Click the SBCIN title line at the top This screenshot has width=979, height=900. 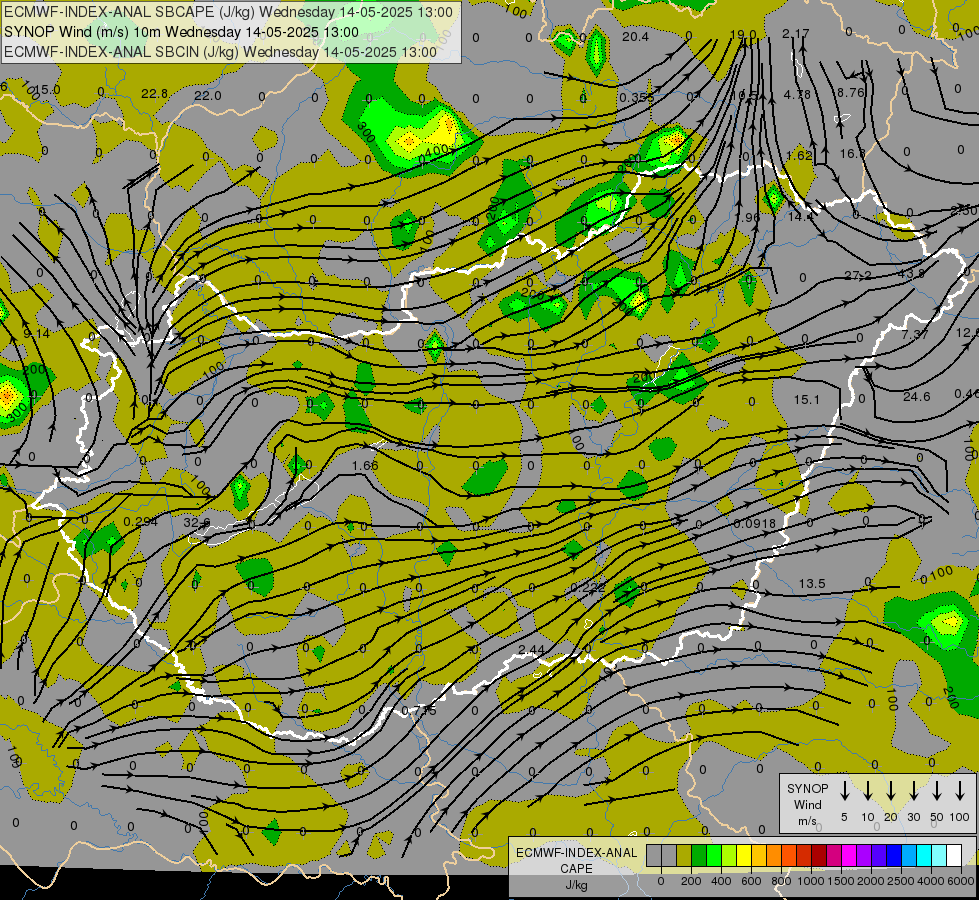(220, 52)
